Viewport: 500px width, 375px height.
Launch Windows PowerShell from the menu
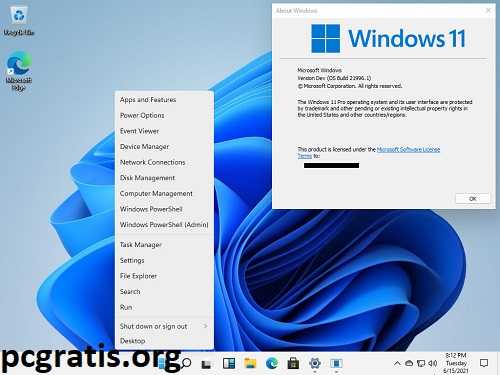165,209
